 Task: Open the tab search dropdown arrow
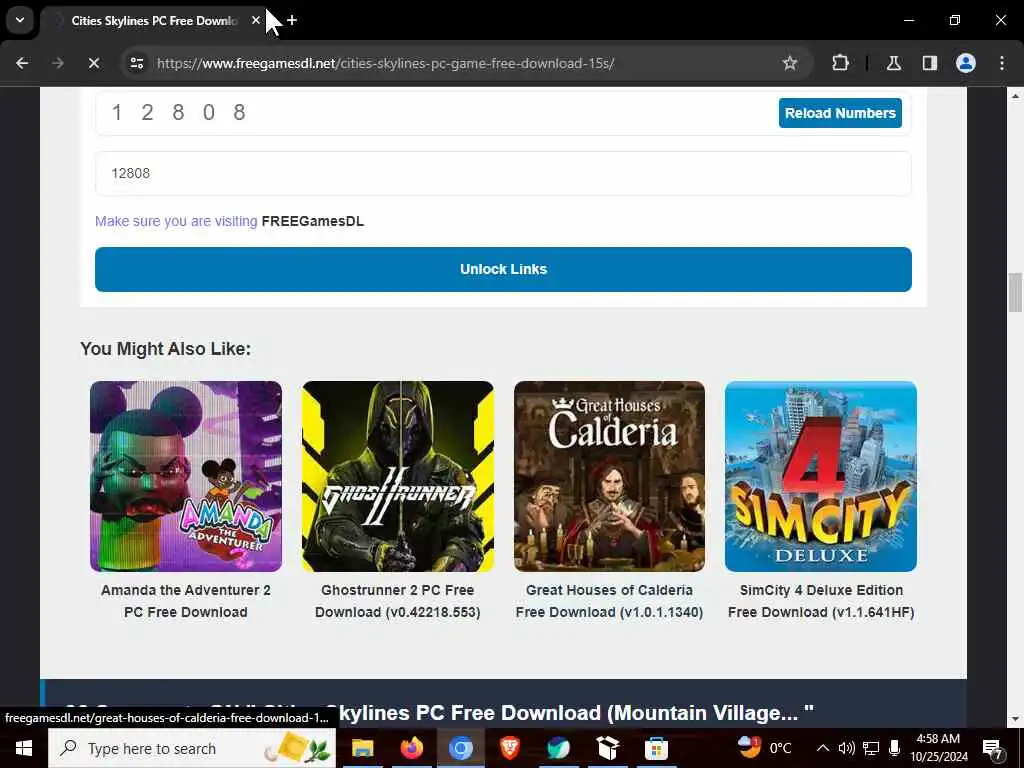[20, 20]
